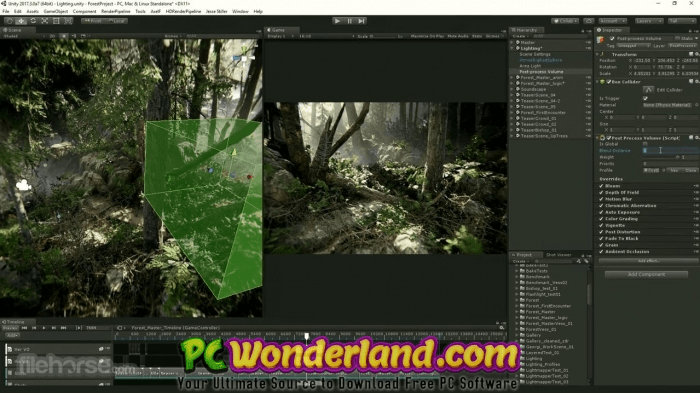Image resolution: width=700 pixels, height=393 pixels.
Task: Expand TeaserScene_05 in Hierarchy
Action: point(512,107)
